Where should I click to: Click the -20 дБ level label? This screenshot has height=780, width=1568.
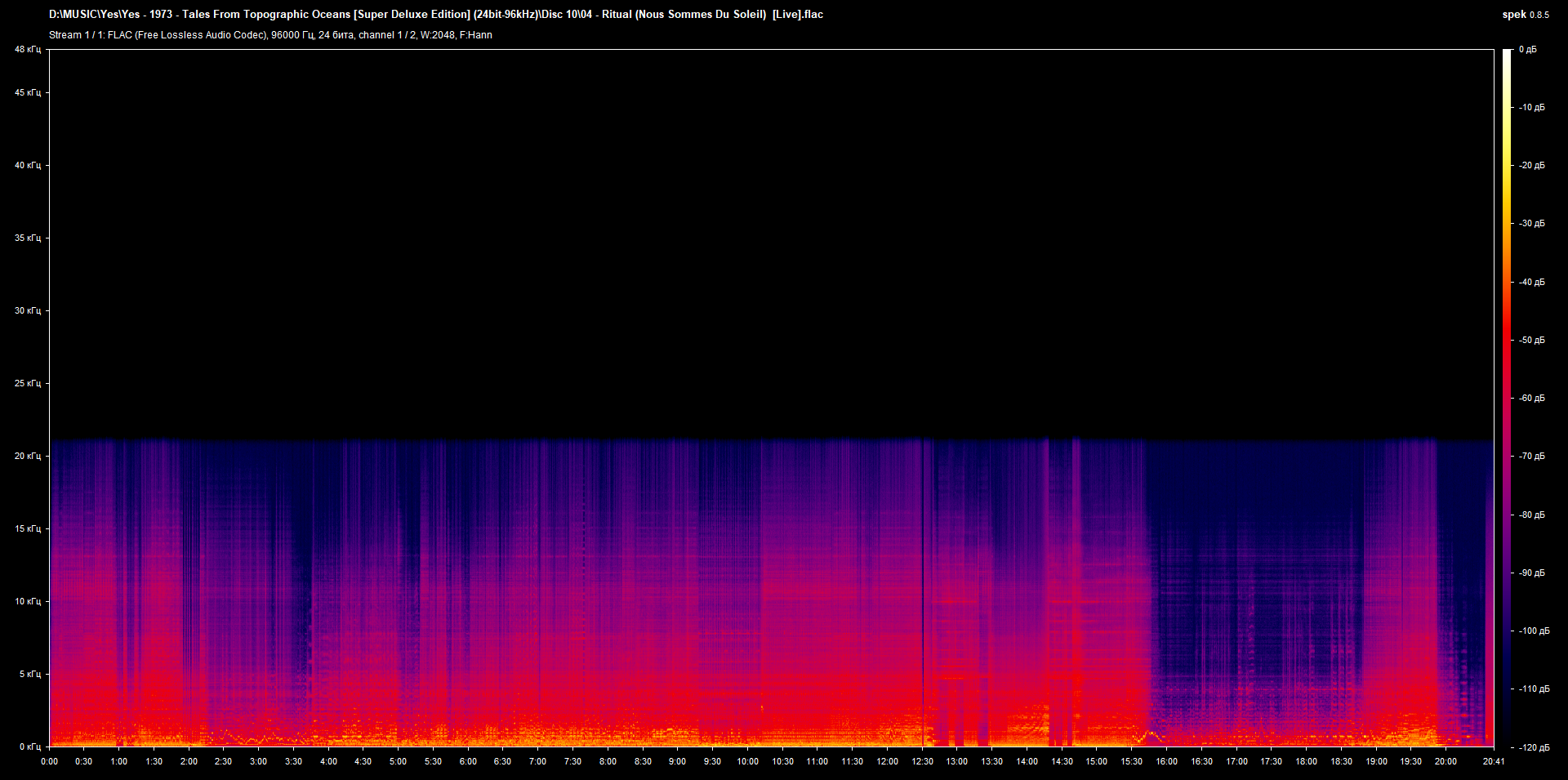click(x=1532, y=166)
